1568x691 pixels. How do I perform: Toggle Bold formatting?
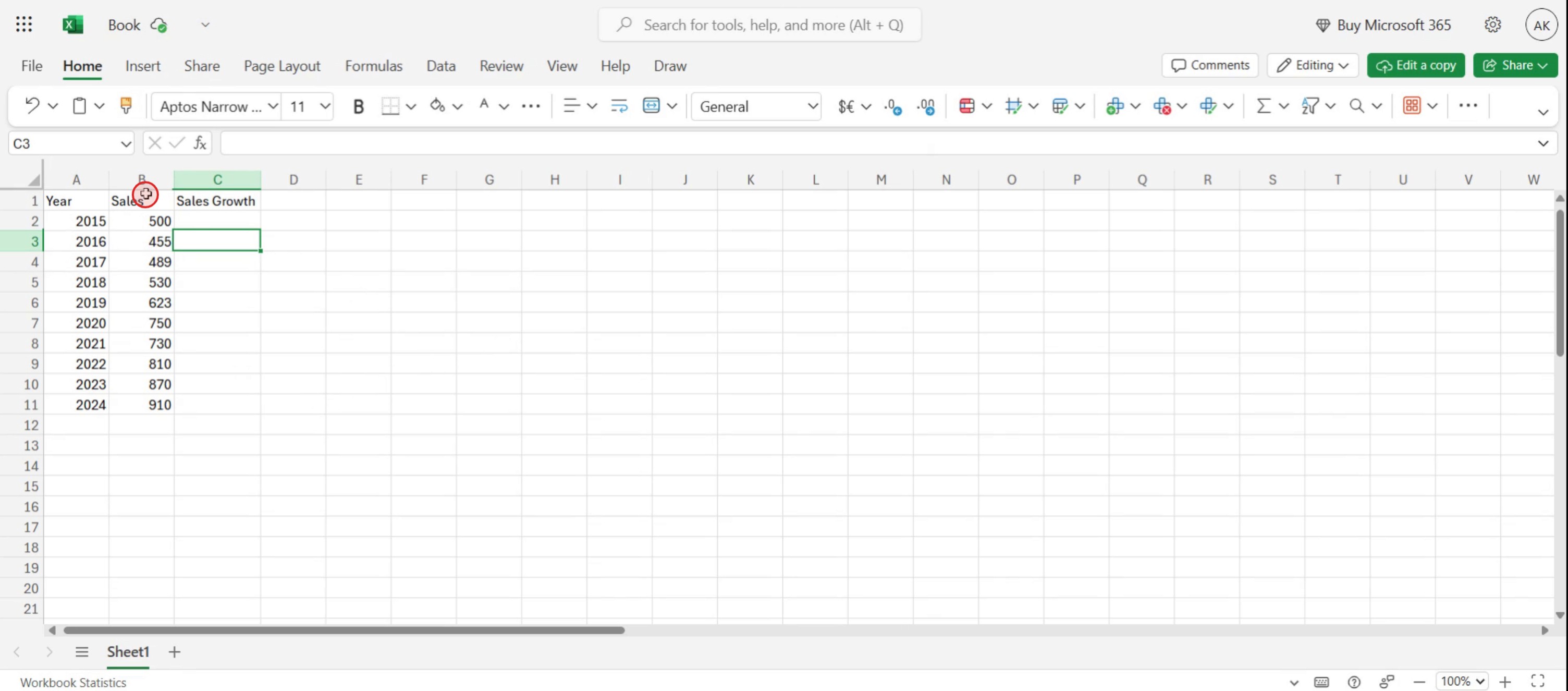(x=358, y=106)
